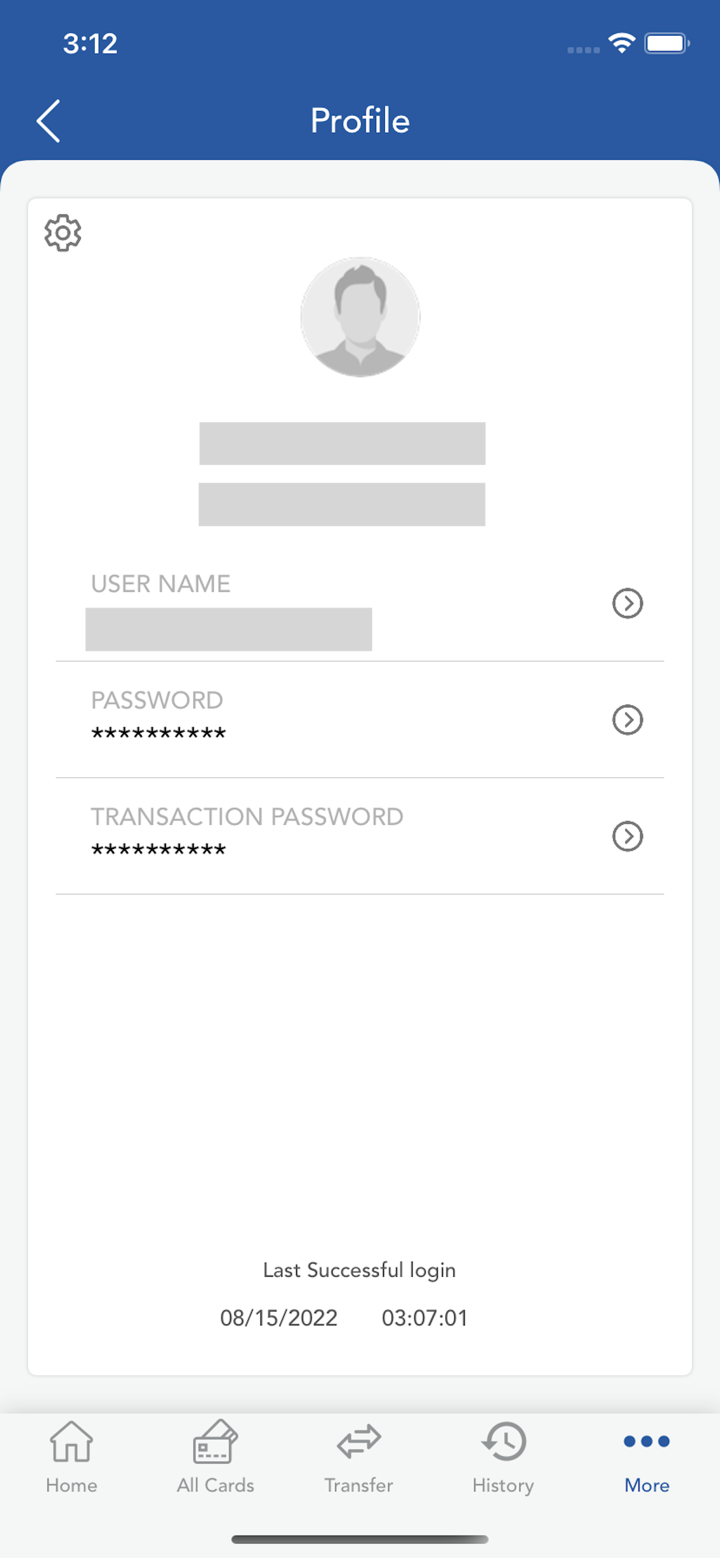
Task: Tap the credit cards icon
Action: [215, 1442]
